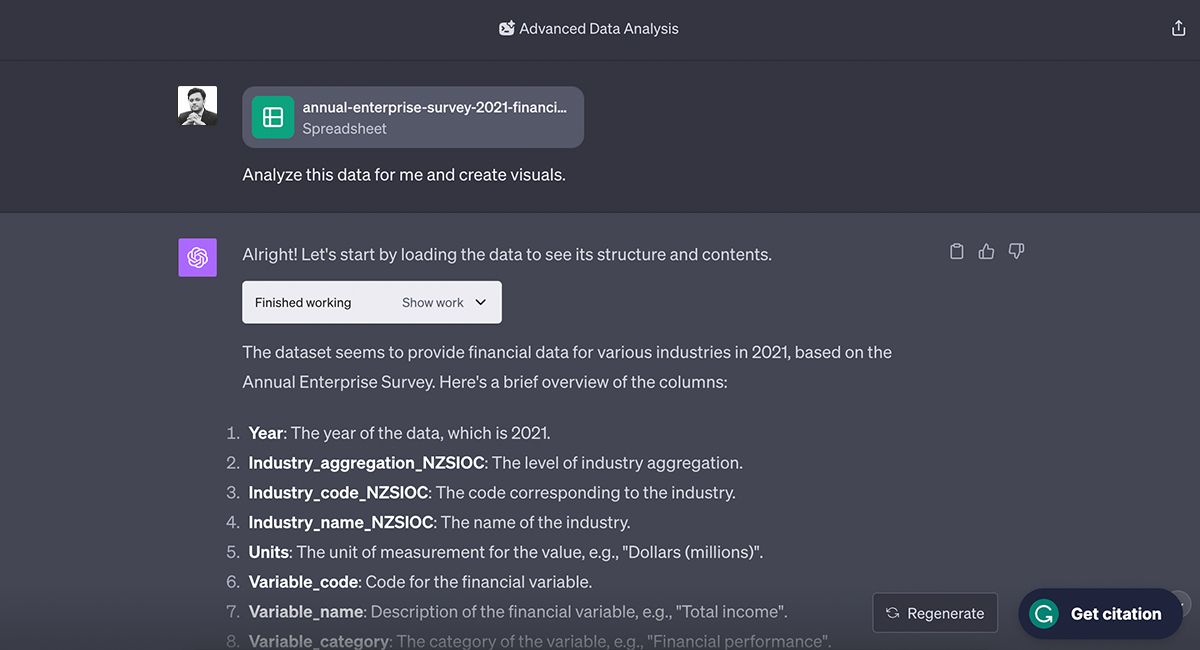The image size is (1200, 650).
Task: Open the annual-enterprise-survey file attachment name
Action: click(434, 107)
